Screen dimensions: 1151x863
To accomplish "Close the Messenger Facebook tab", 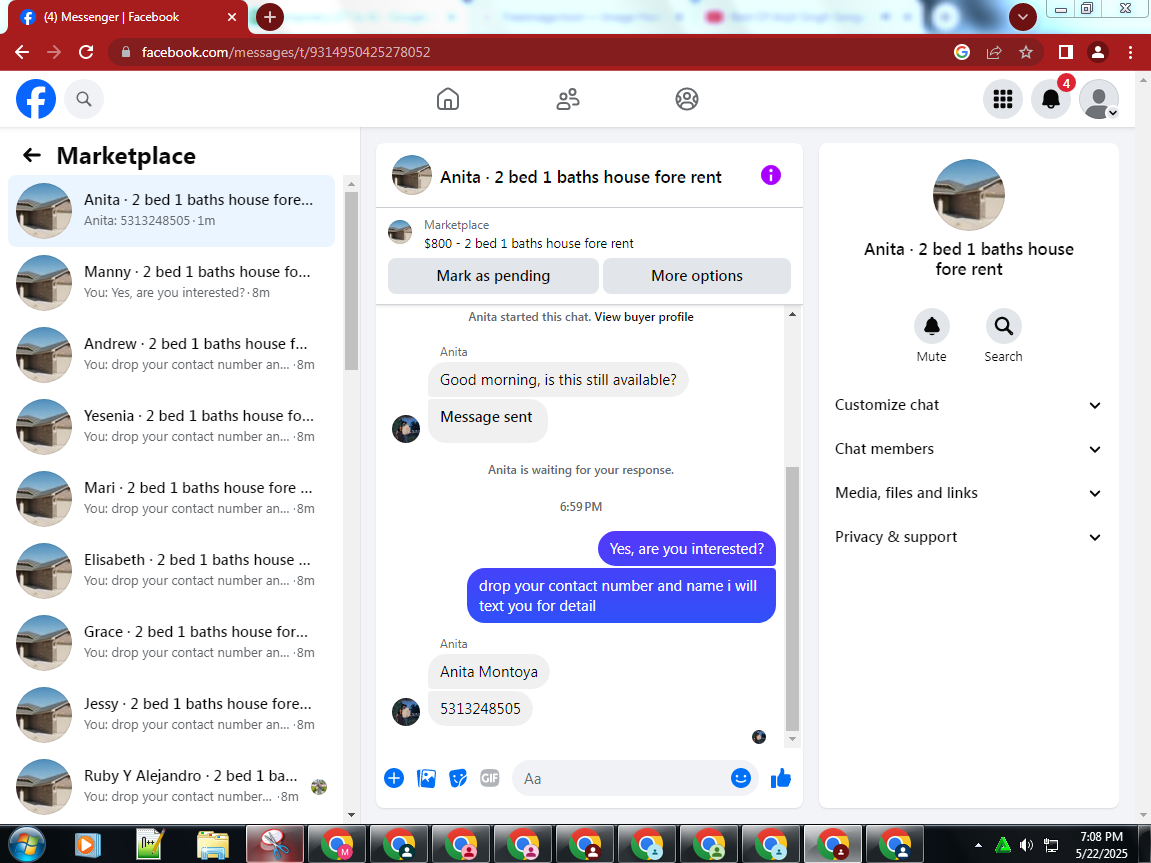I will tap(232, 17).
